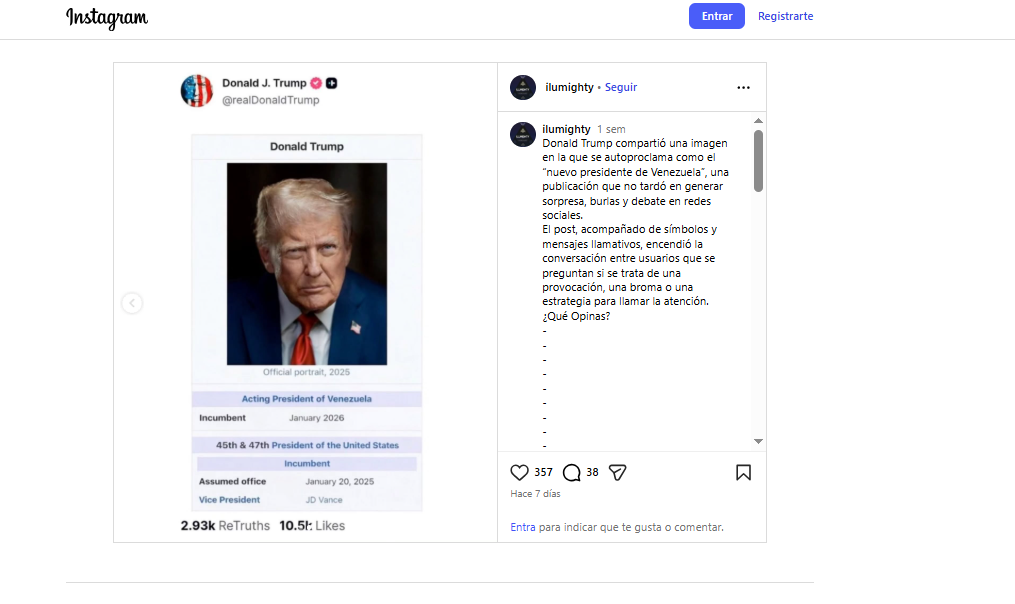Click ilumighty username in caption

tap(566, 129)
